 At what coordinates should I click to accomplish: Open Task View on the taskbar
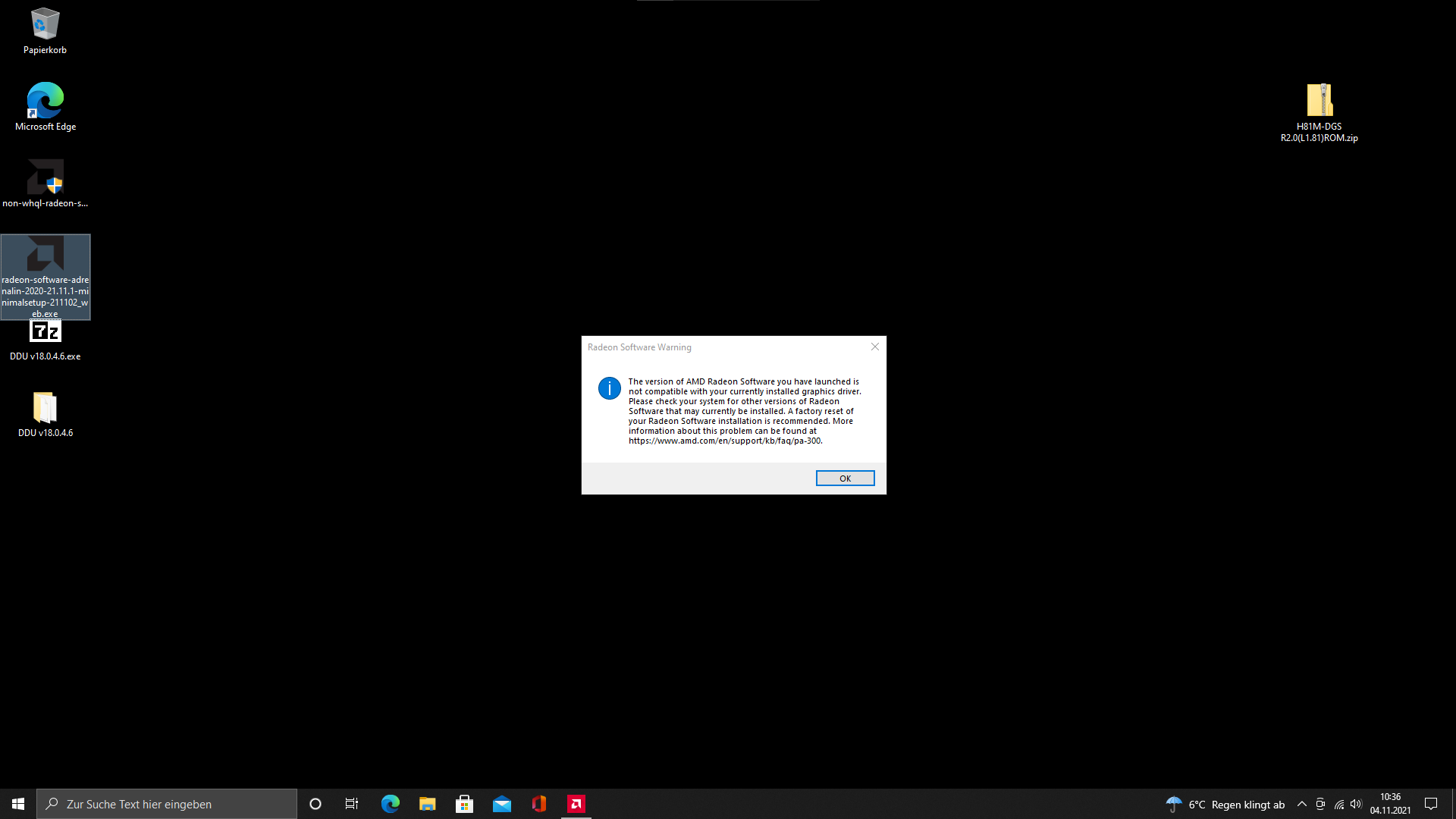(x=351, y=804)
